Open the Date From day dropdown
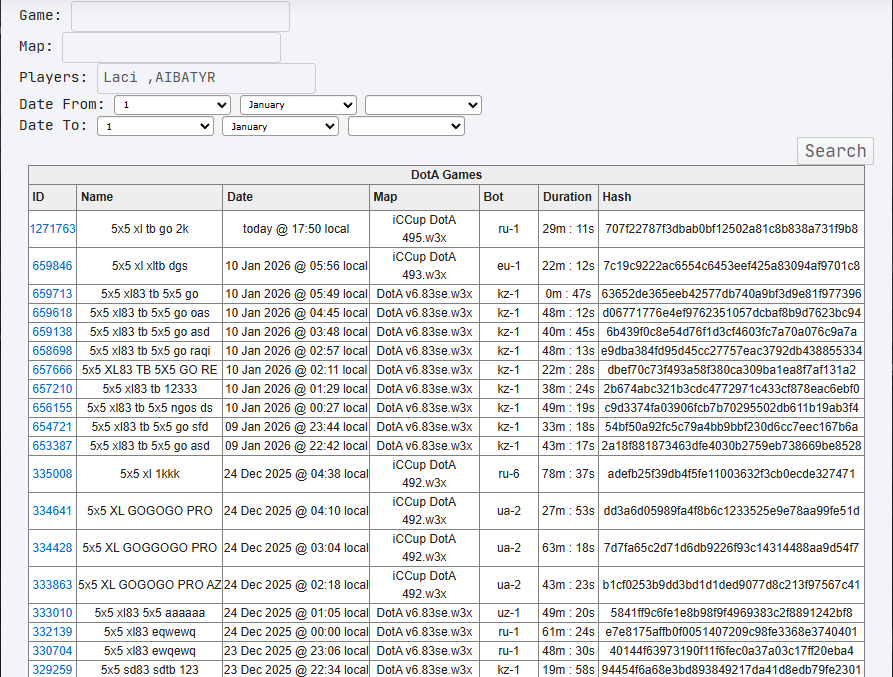Viewport: 893px width, 677px height. [x=172, y=105]
